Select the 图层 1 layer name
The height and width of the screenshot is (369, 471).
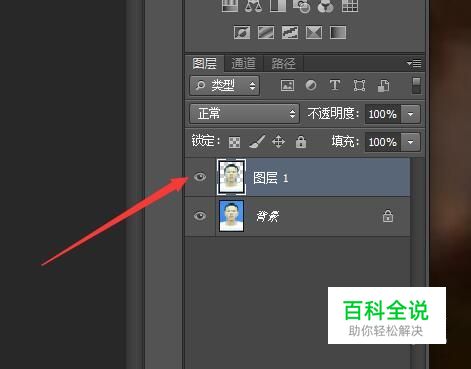click(x=271, y=178)
